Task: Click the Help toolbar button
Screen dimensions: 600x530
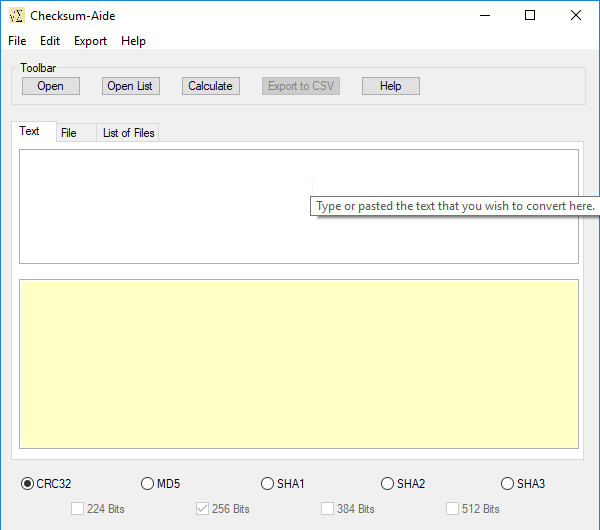Action: pos(391,86)
